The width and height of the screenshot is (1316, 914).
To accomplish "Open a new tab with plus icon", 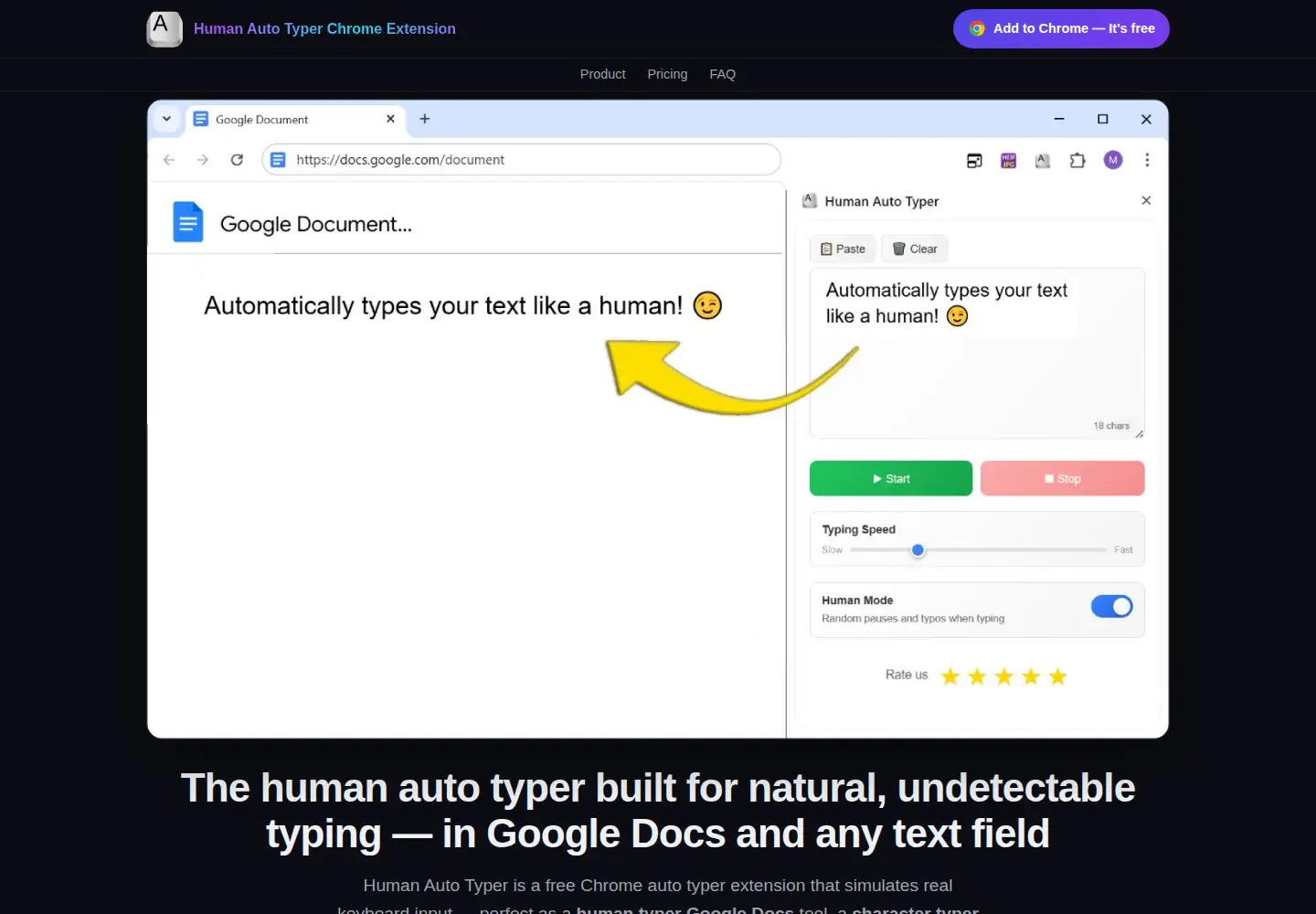I will click(424, 119).
